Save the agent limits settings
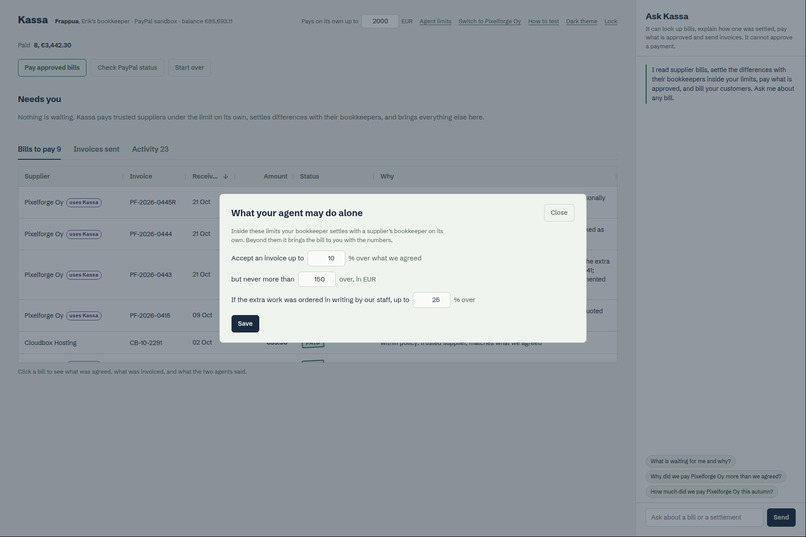Viewport: 806px width, 537px height. click(x=245, y=324)
